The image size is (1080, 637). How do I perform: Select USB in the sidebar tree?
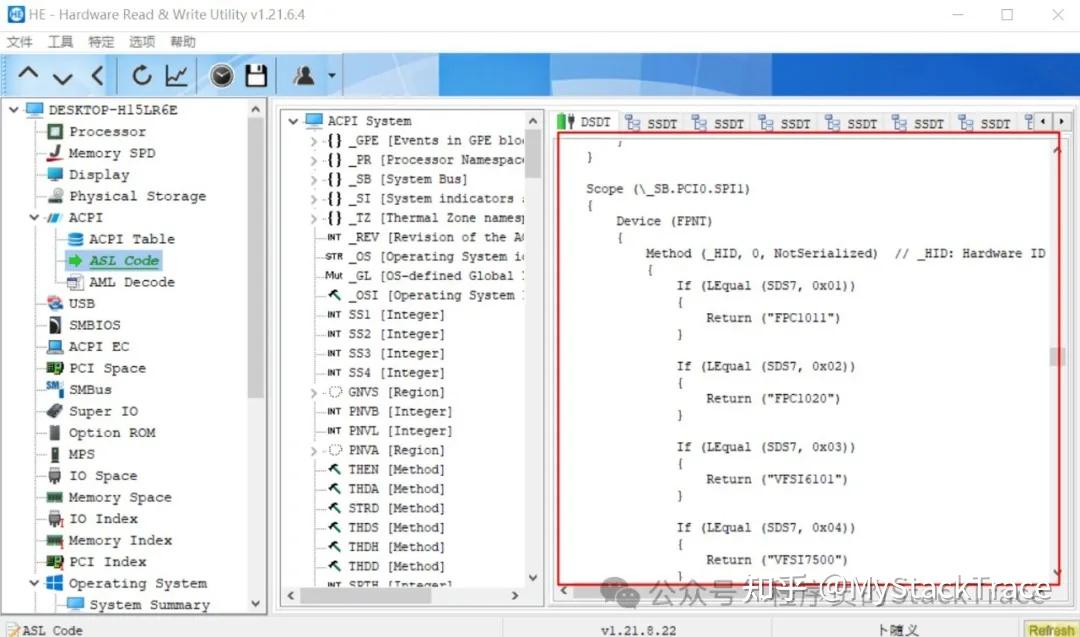pyautogui.click(x=81, y=304)
